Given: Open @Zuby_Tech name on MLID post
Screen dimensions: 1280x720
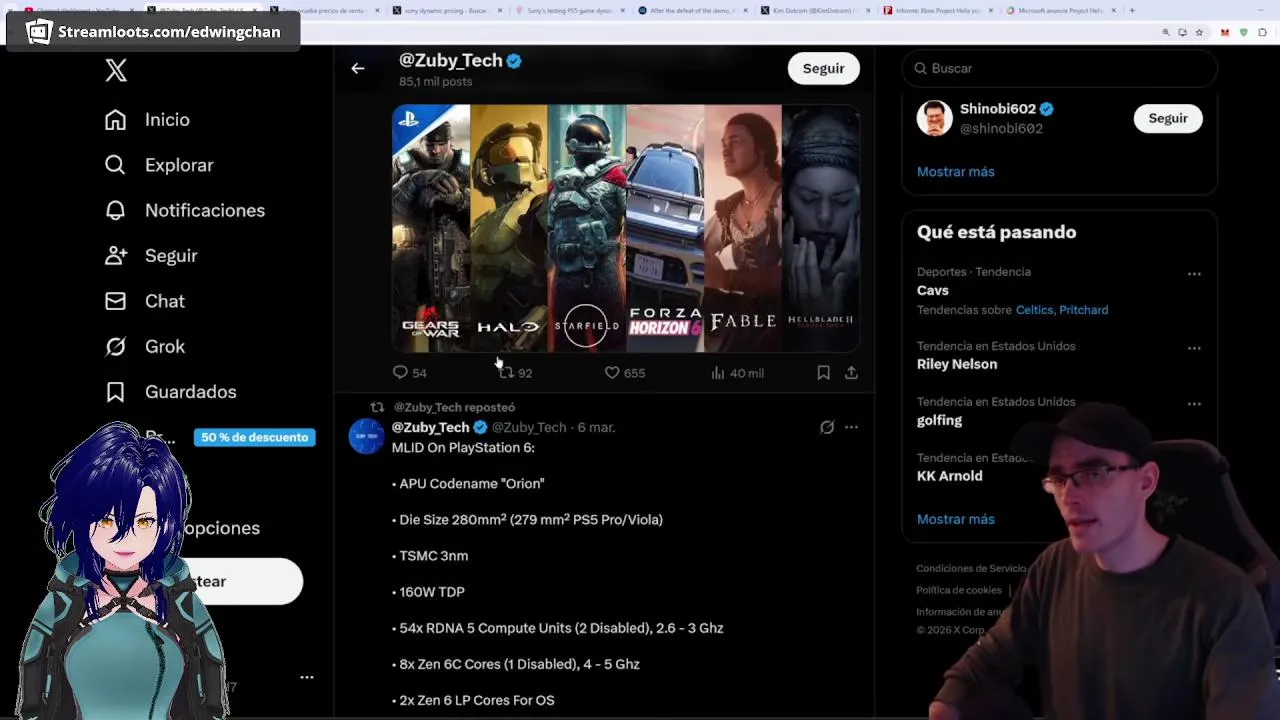Looking at the screenshot, I should [430, 427].
